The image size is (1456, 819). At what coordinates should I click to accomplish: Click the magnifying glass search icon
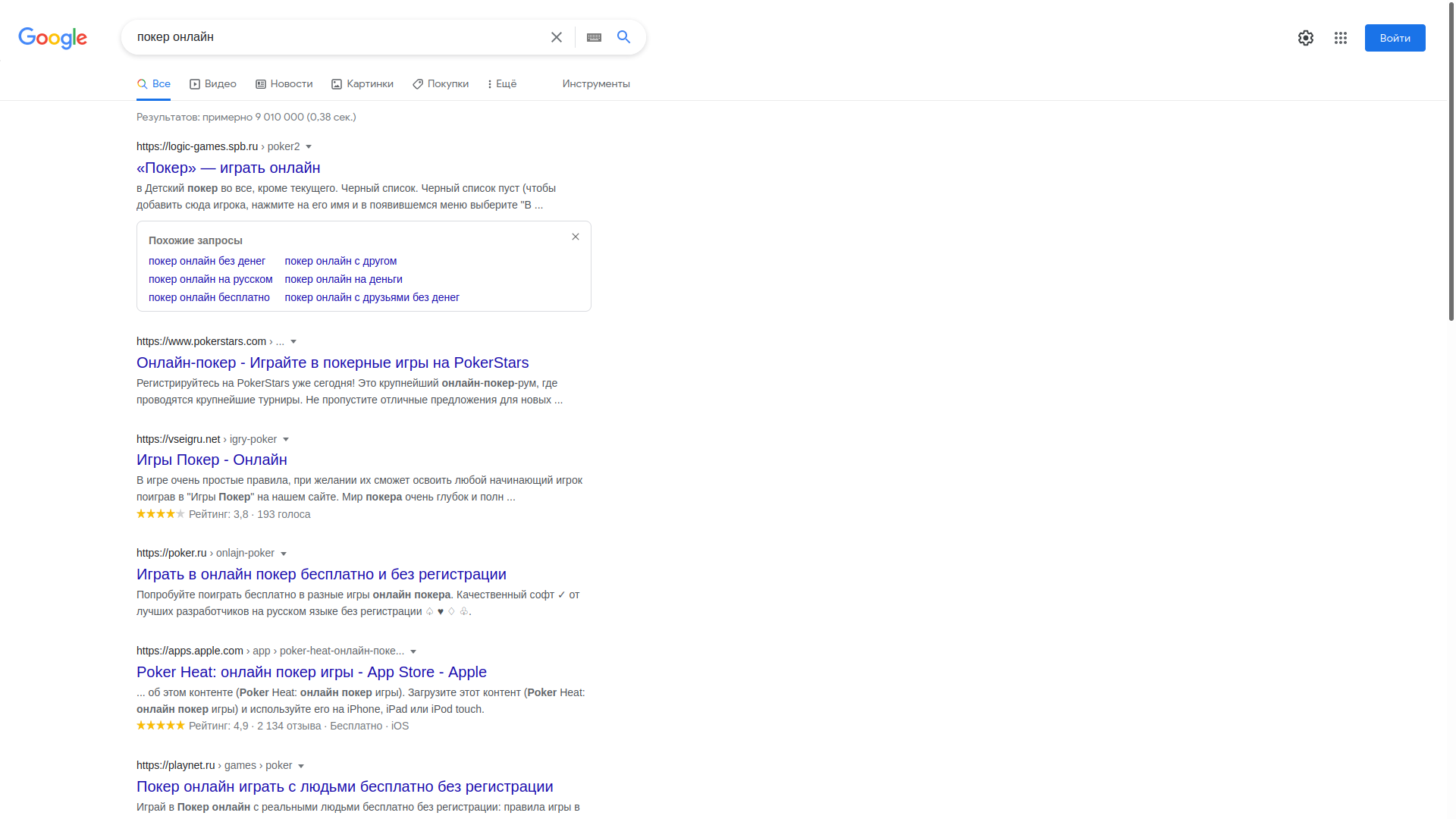click(x=623, y=37)
